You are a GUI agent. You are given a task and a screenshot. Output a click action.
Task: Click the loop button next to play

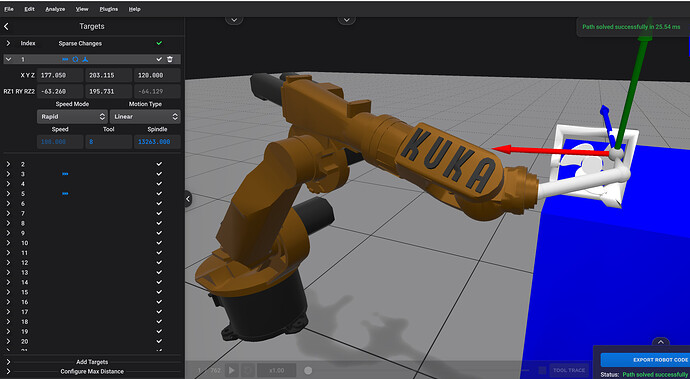point(247,370)
